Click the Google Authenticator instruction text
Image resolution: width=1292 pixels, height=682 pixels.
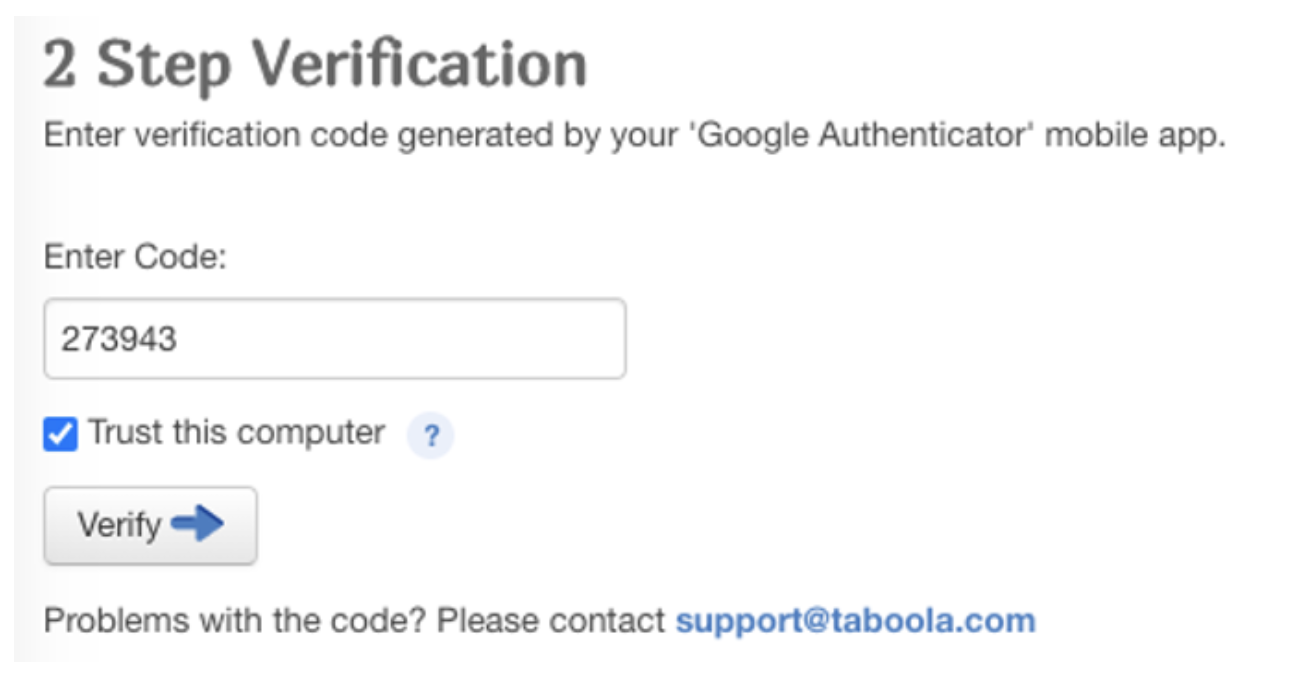pos(635,136)
